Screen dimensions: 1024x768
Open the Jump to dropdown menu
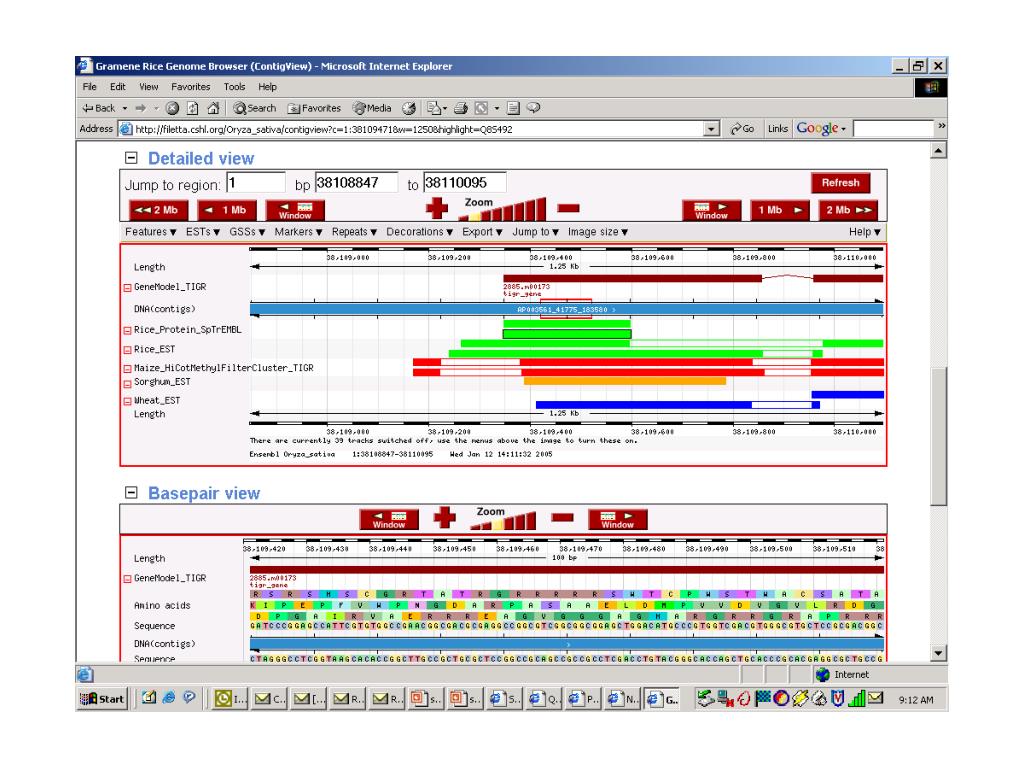pyautogui.click(x=536, y=232)
